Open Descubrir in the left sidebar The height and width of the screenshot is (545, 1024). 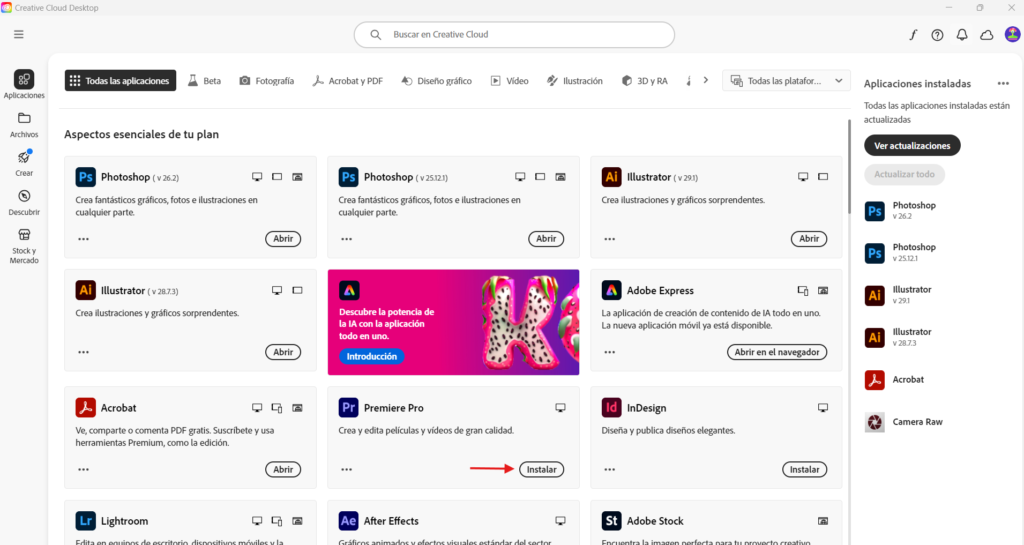(x=24, y=202)
